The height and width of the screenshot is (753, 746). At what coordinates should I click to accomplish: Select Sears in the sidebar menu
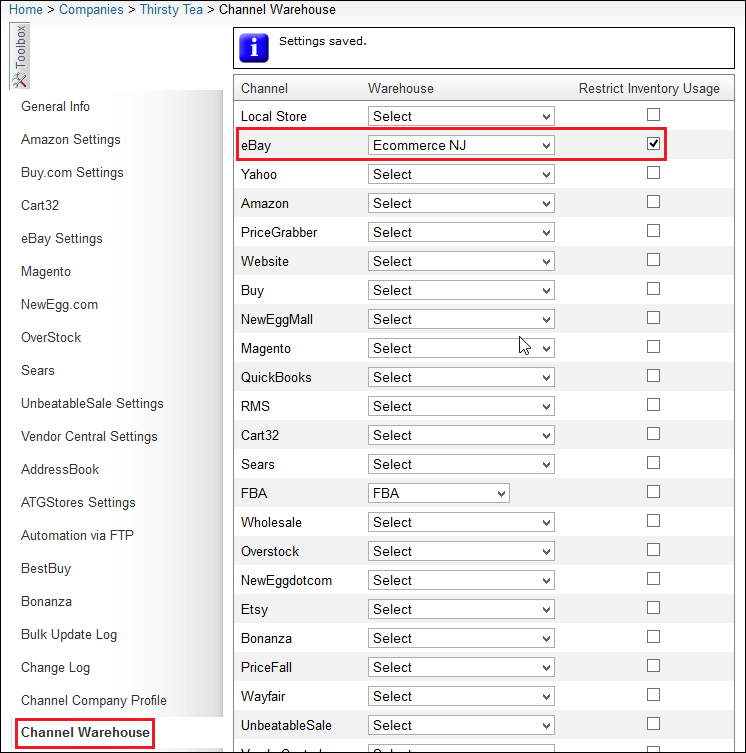coord(37,370)
